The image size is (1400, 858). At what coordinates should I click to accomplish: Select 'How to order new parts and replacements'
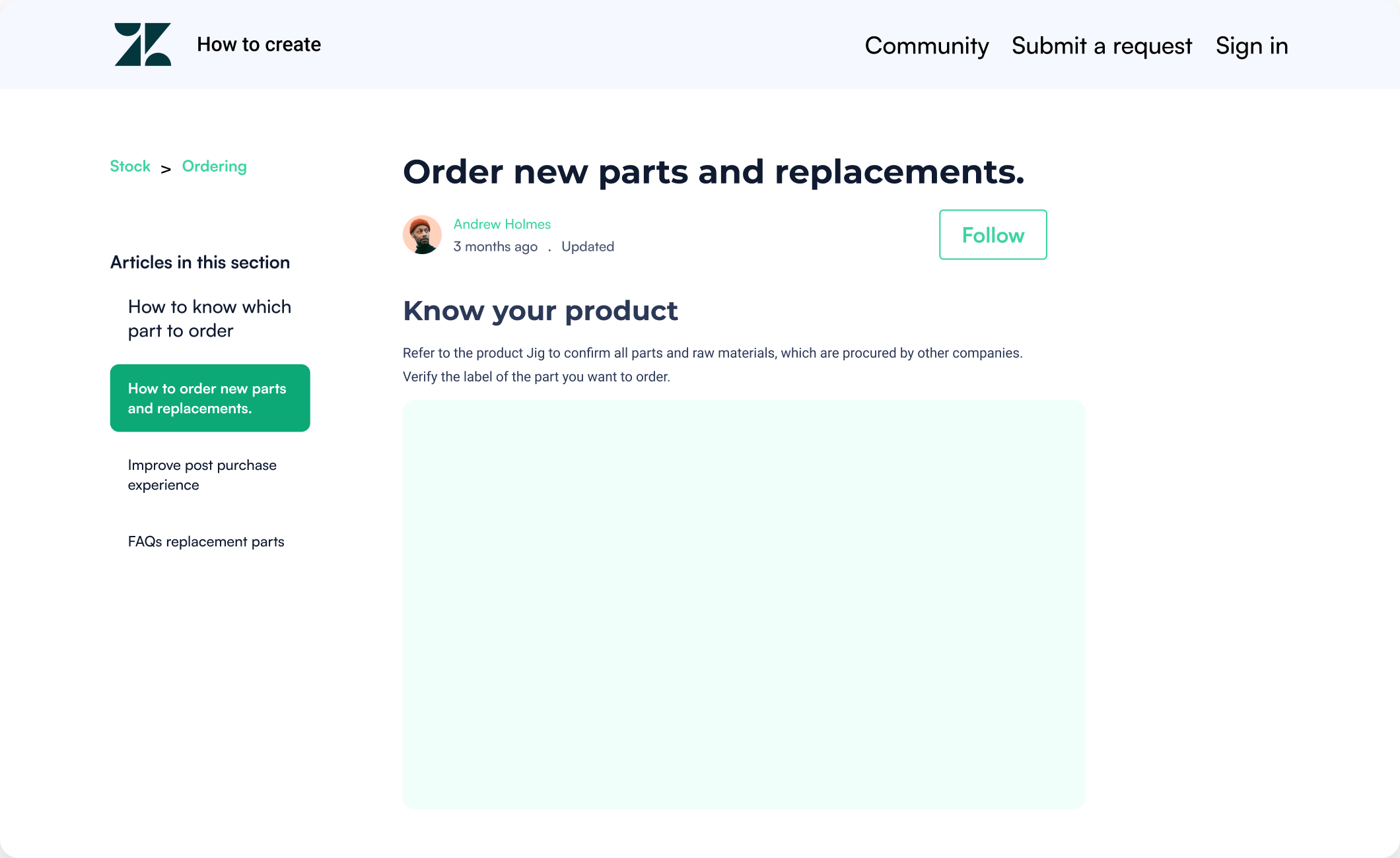point(210,398)
